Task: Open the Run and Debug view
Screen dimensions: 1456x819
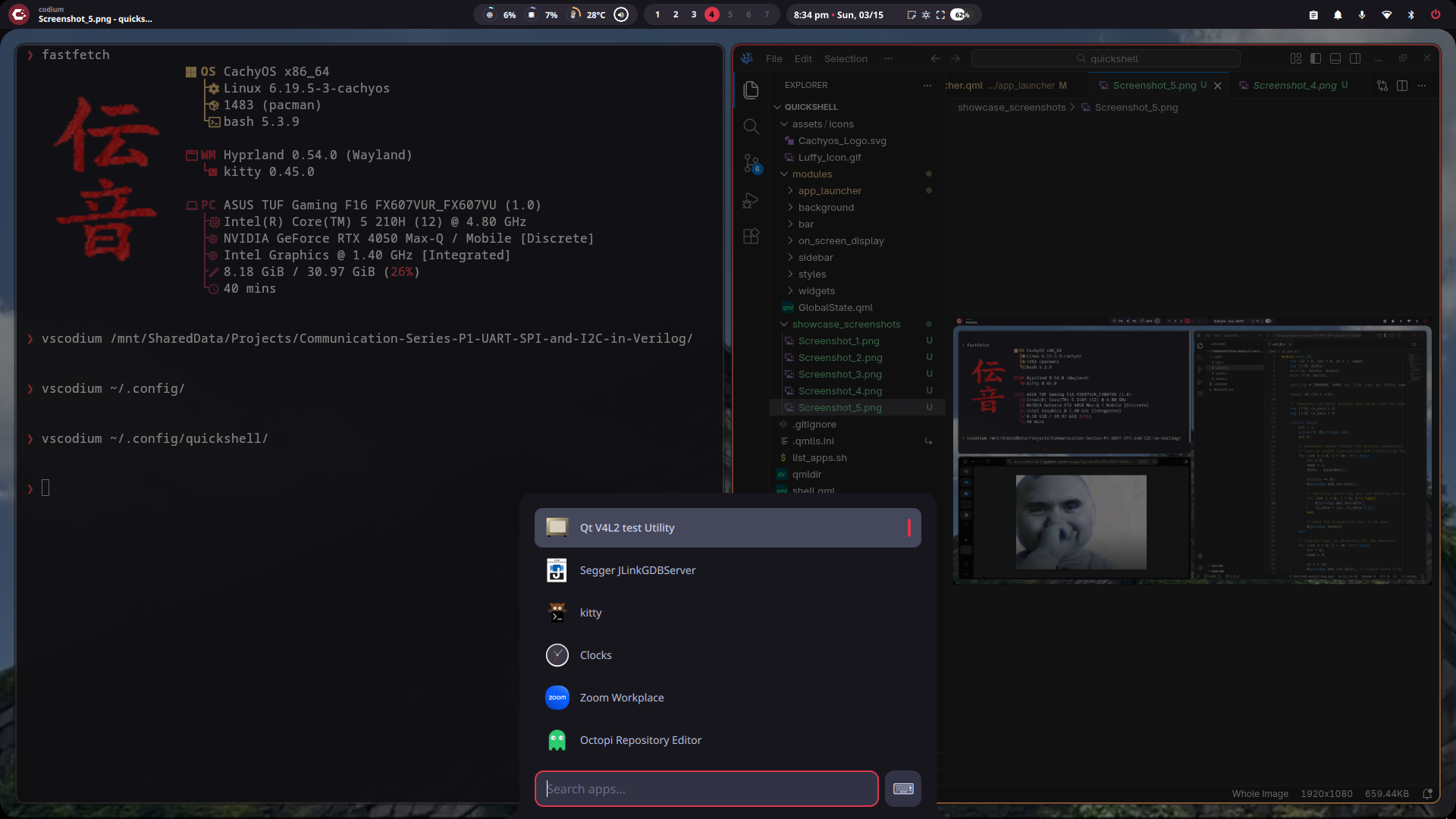Action: [751, 200]
